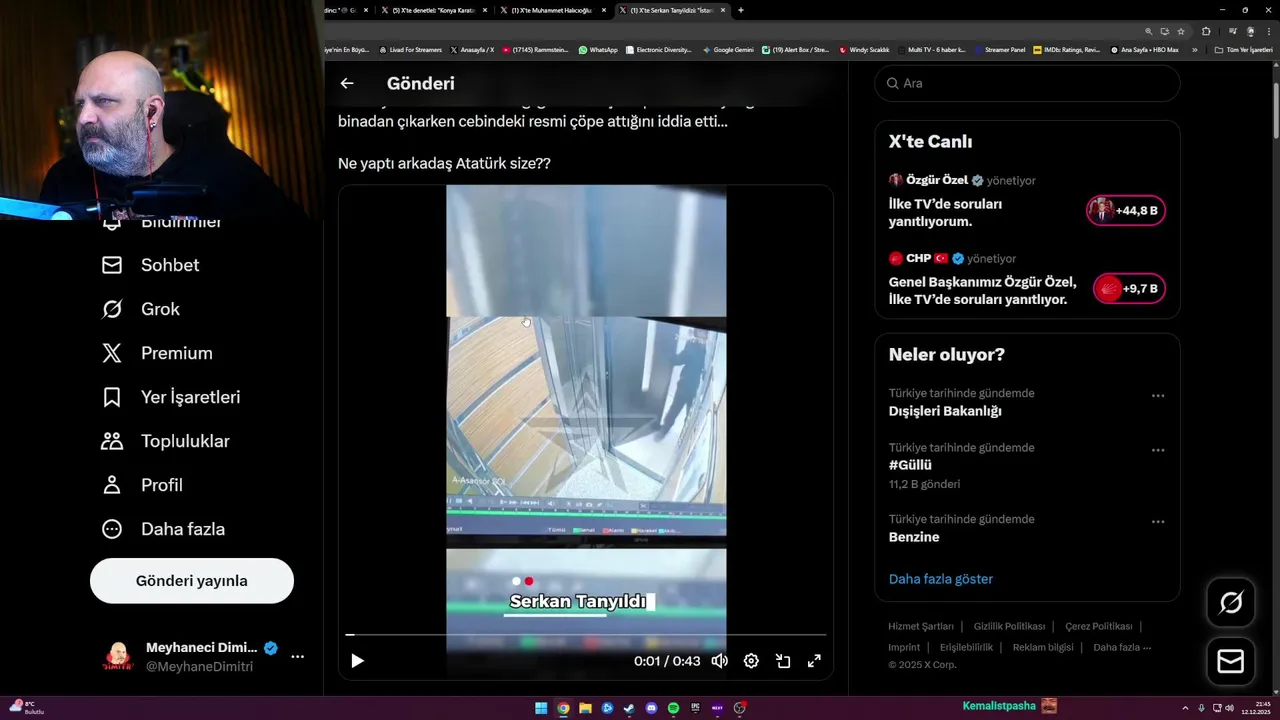
Task: Open account options next to Meyhaneci Dimitri
Action: (297, 657)
